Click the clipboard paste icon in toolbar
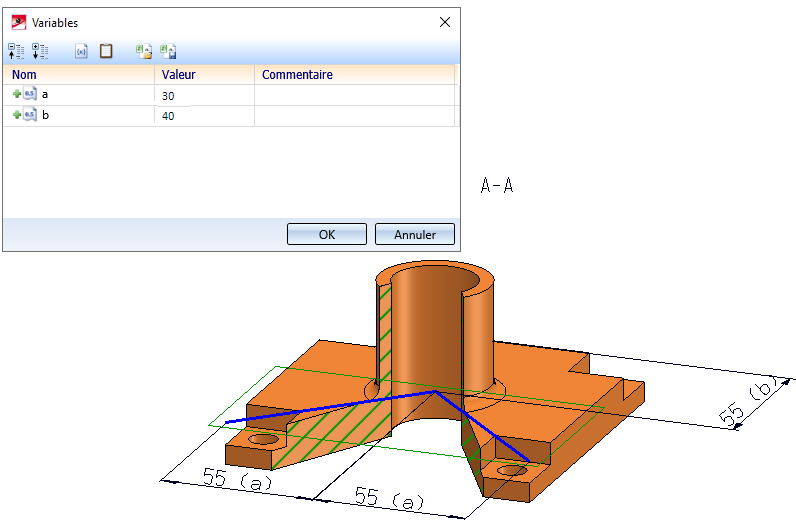The width and height of the screenshot is (796, 520). tap(105, 50)
